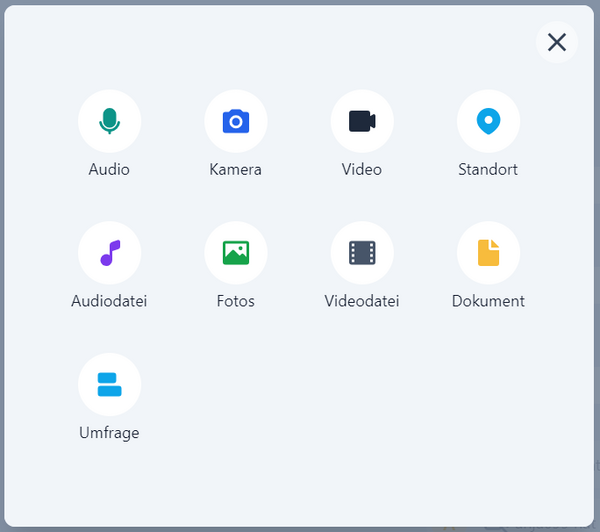The height and width of the screenshot is (532, 600).
Task: Select the "Fotos" text label
Action: click(x=236, y=301)
